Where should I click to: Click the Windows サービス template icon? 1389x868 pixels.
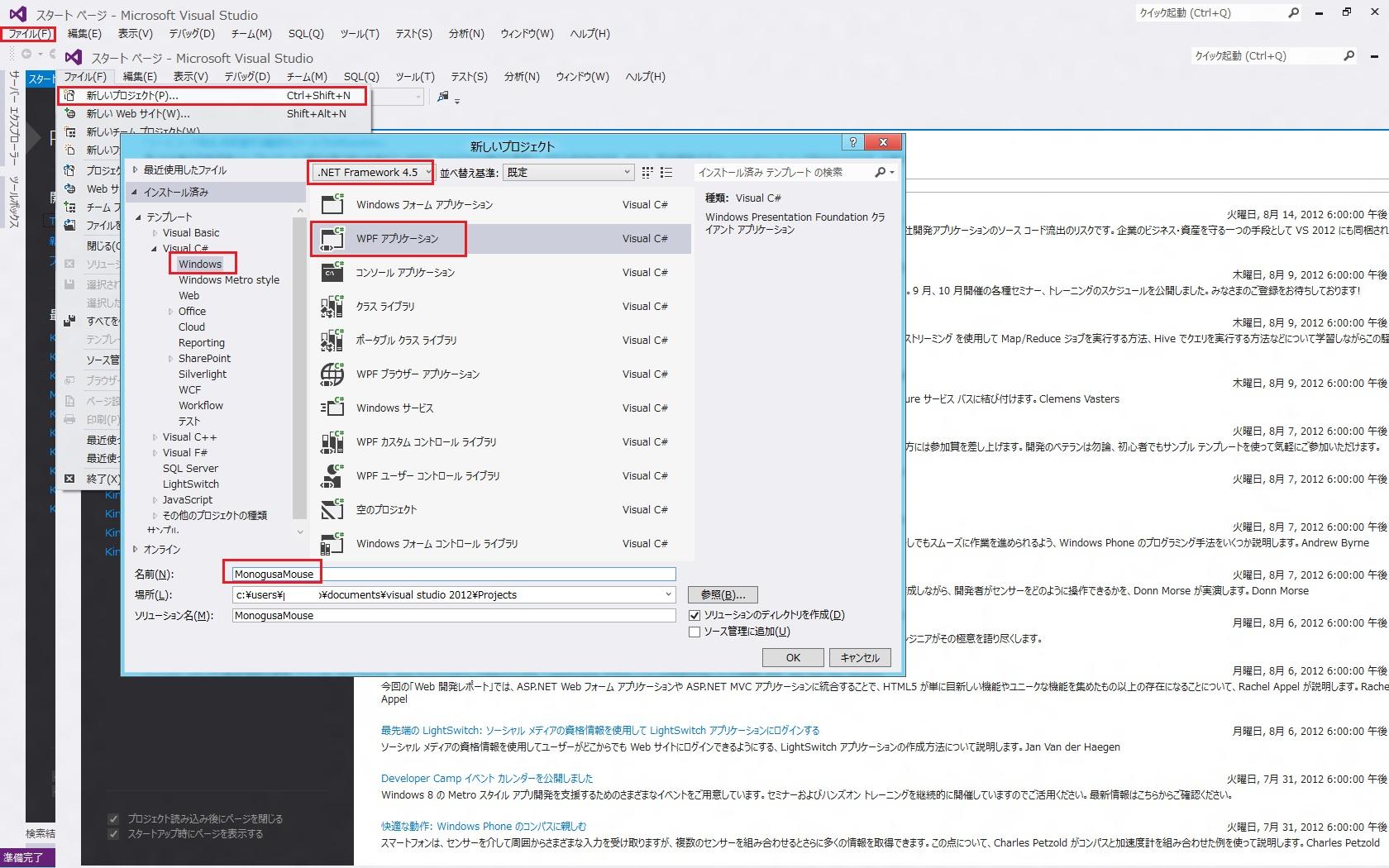tap(332, 408)
